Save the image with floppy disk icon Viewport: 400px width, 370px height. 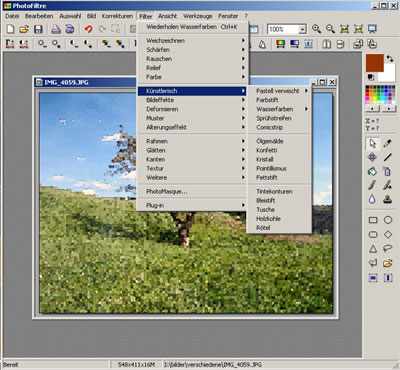38,29
